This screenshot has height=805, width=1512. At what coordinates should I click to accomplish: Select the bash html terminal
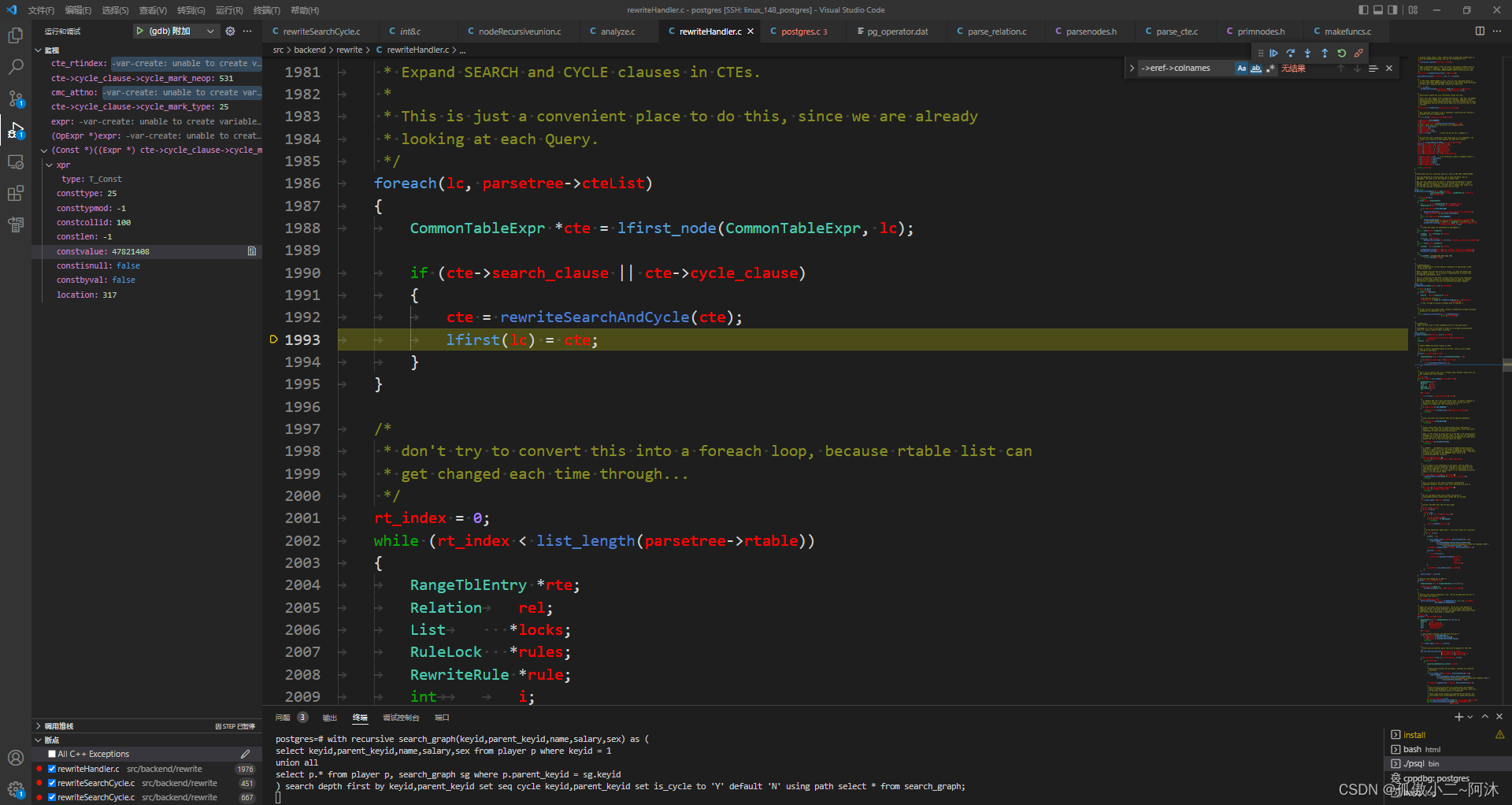pos(1447,749)
